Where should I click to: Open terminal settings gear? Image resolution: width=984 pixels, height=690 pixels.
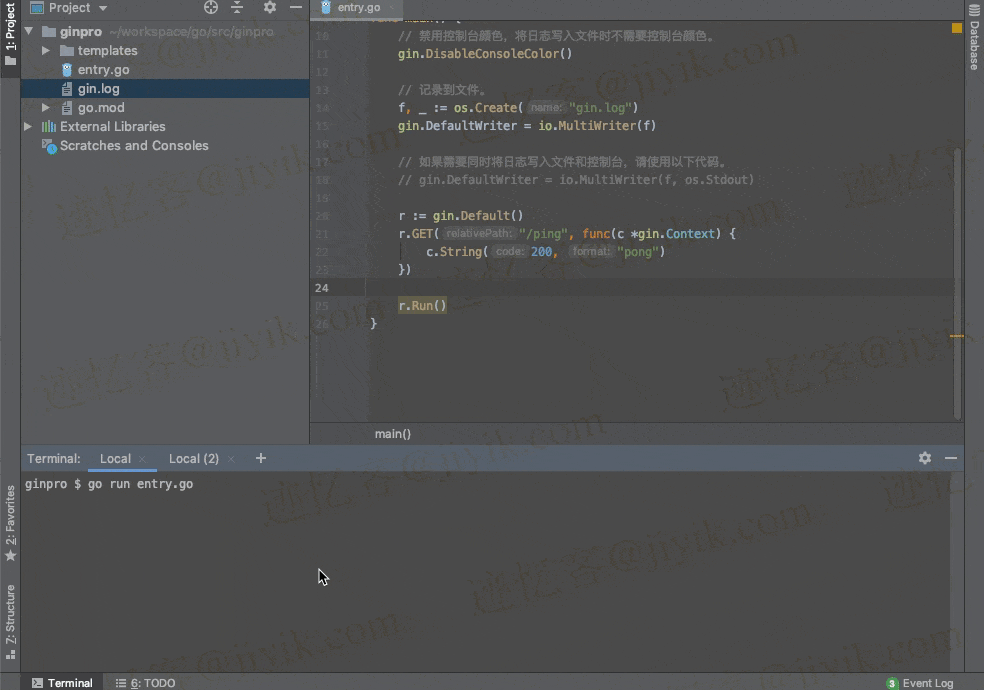[x=925, y=458]
